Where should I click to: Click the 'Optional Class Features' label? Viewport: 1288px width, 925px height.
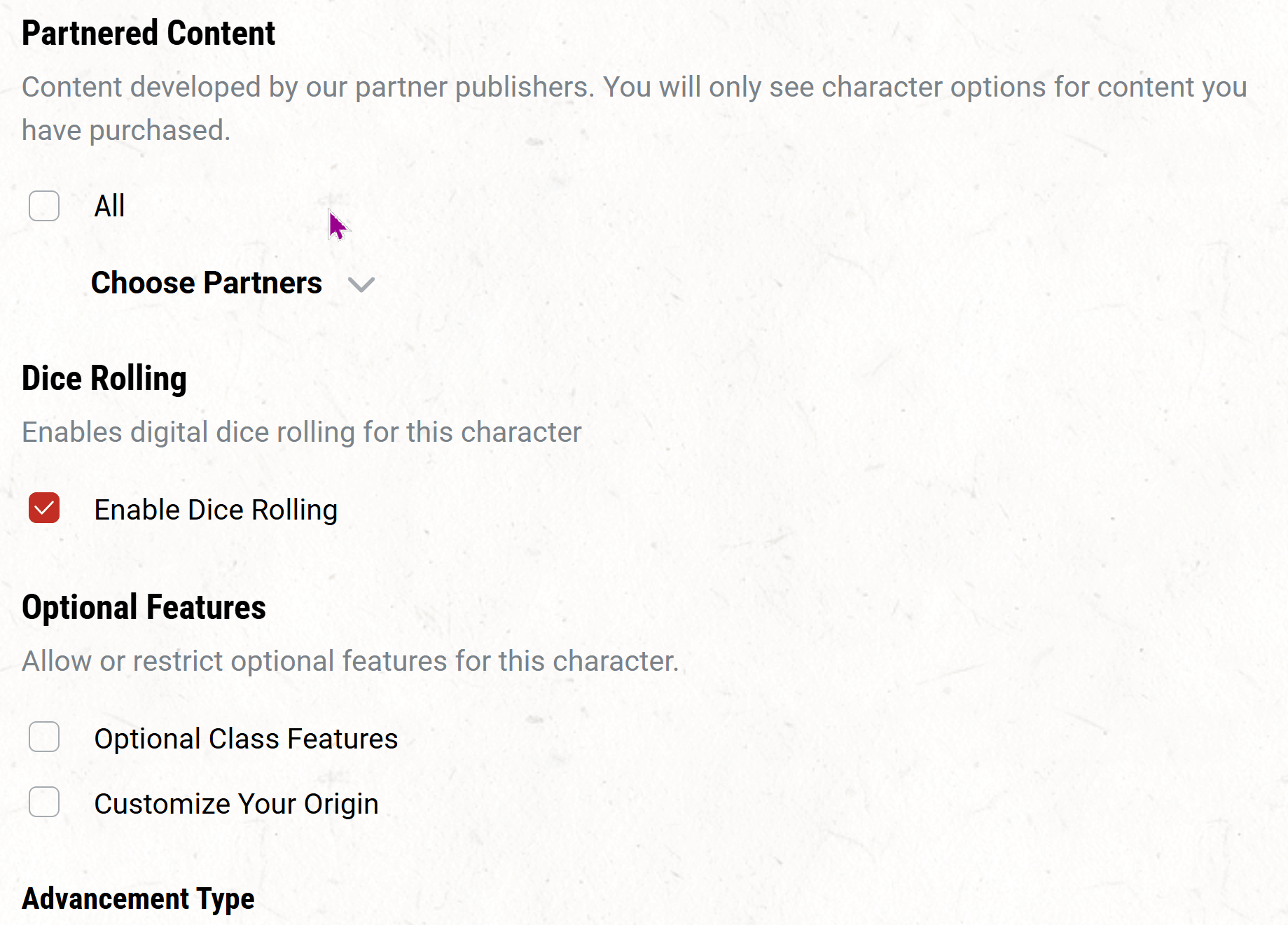pyautogui.click(x=246, y=739)
